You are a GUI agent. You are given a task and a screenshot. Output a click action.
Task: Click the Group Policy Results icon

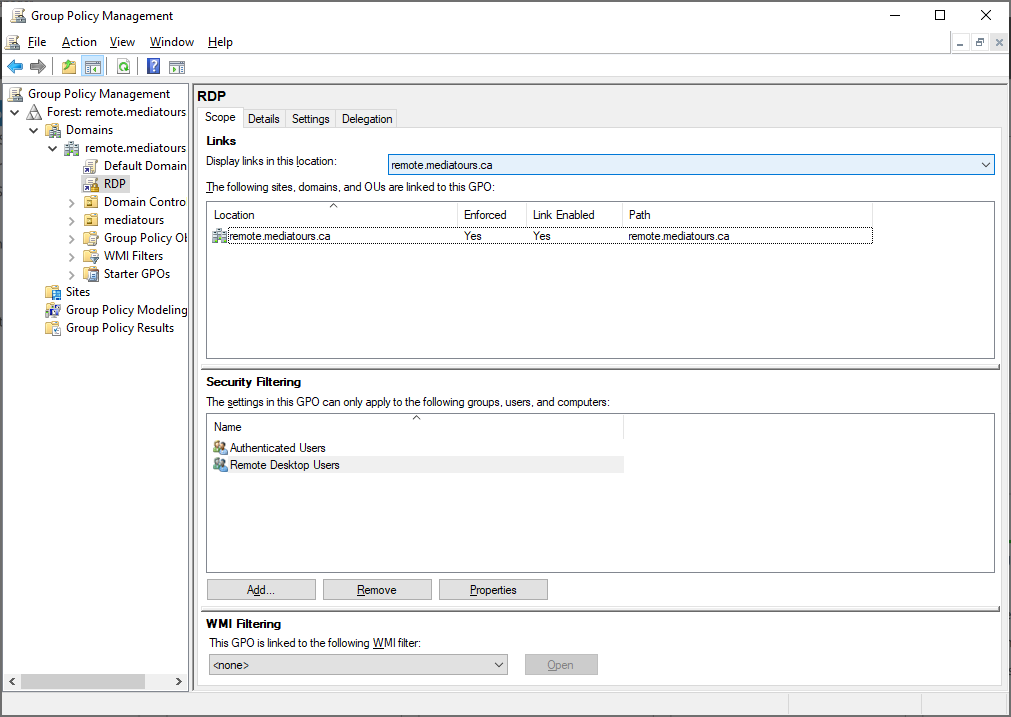(x=53, y=328)
